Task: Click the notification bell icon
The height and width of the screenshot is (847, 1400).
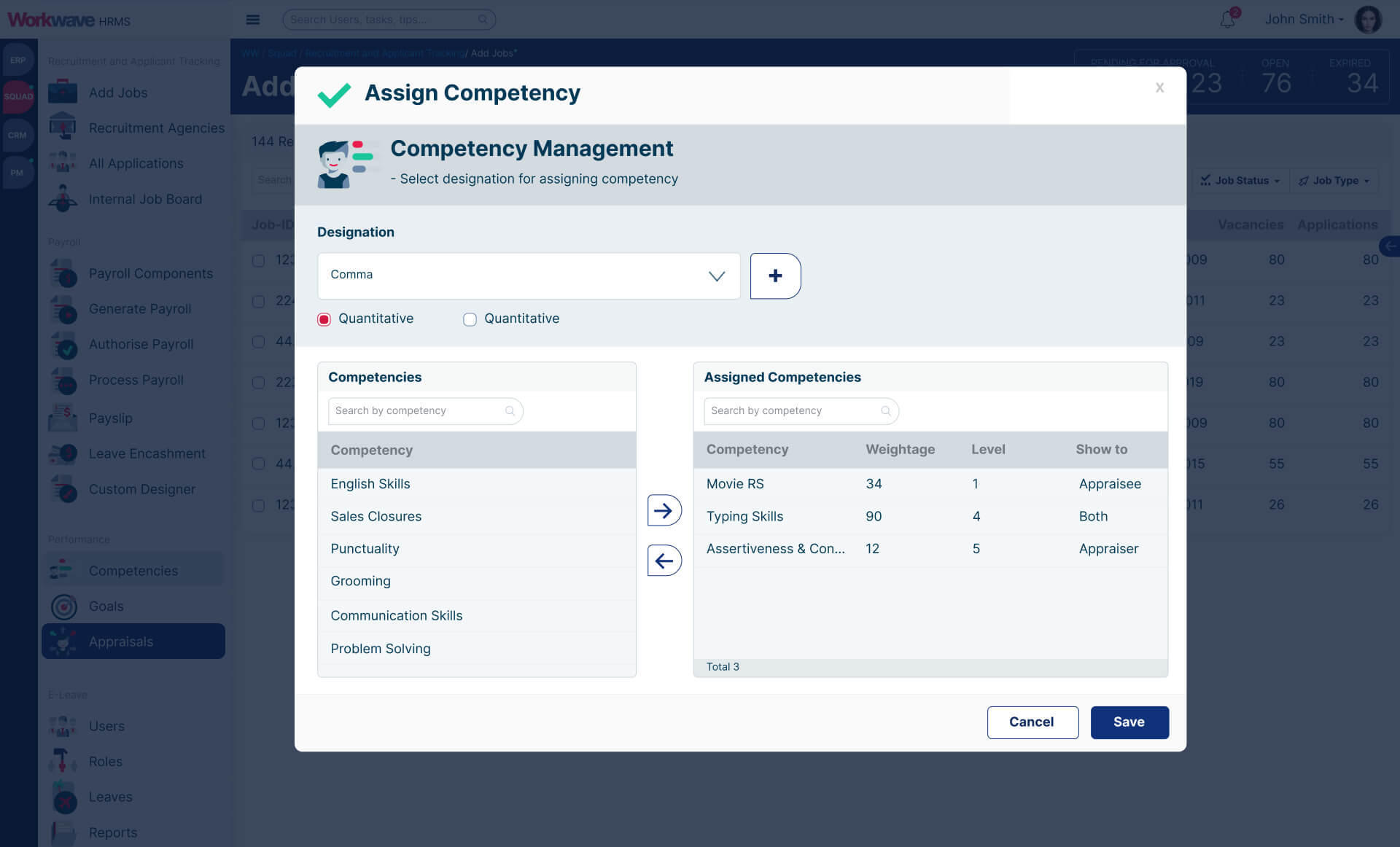Action: (1228, 19)
